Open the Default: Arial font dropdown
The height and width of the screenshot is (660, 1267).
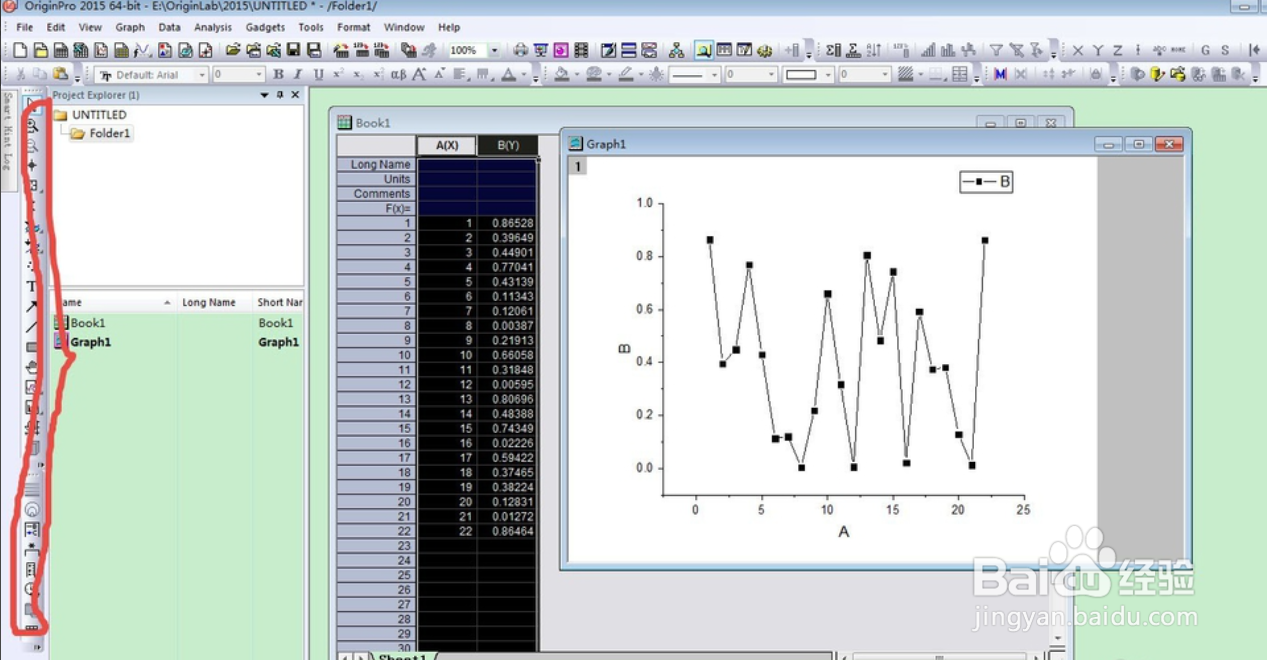201,75
